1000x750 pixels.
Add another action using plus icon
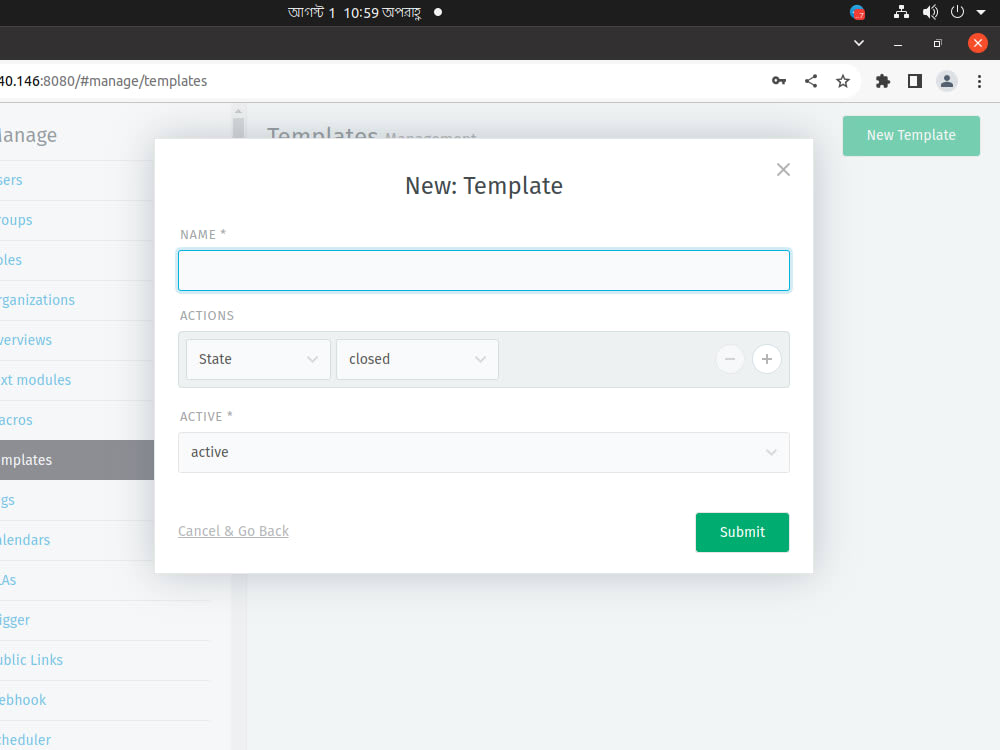pyautogui.click(x=766, y=359)
